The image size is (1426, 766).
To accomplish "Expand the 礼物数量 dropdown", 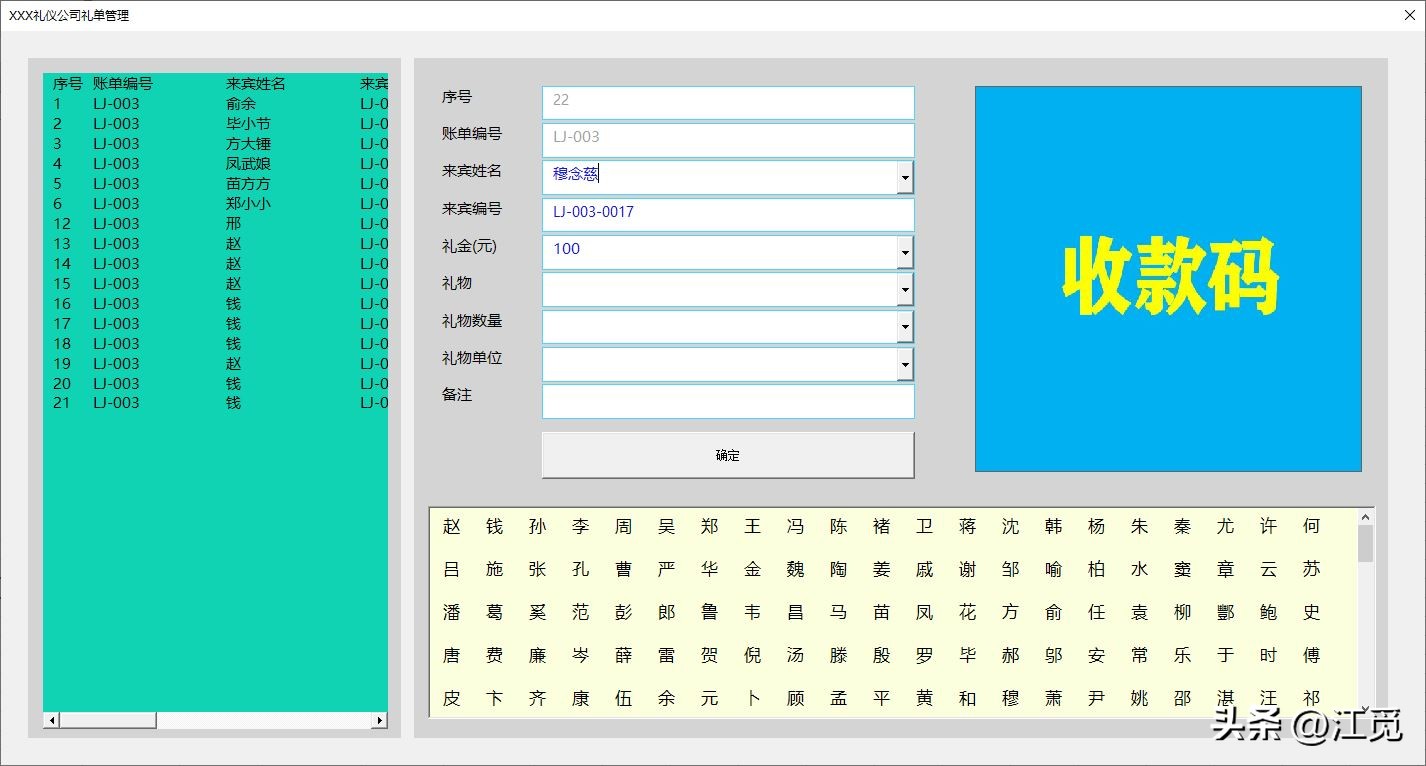I will pos(906,326).
